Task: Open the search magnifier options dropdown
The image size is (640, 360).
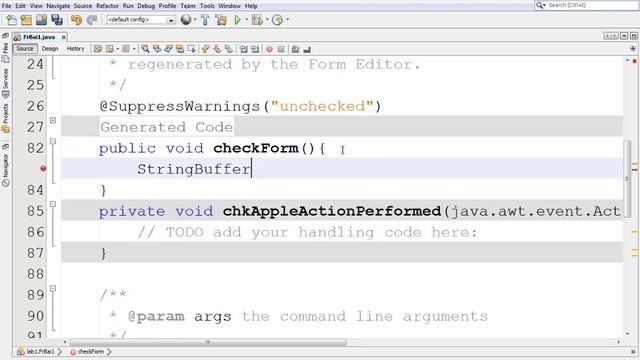Action: 541,5
